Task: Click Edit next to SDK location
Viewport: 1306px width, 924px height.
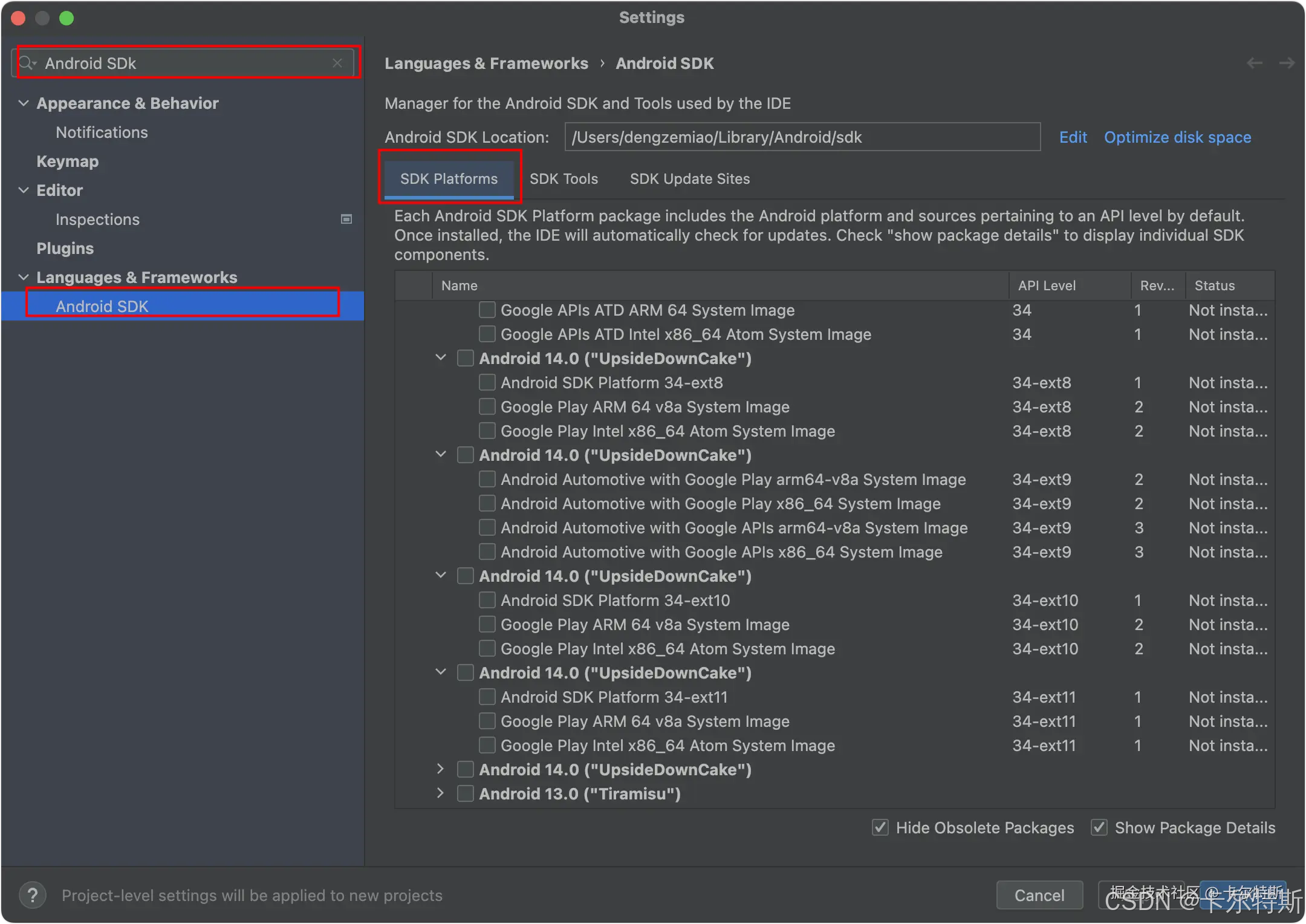Action: [1073, 137]
